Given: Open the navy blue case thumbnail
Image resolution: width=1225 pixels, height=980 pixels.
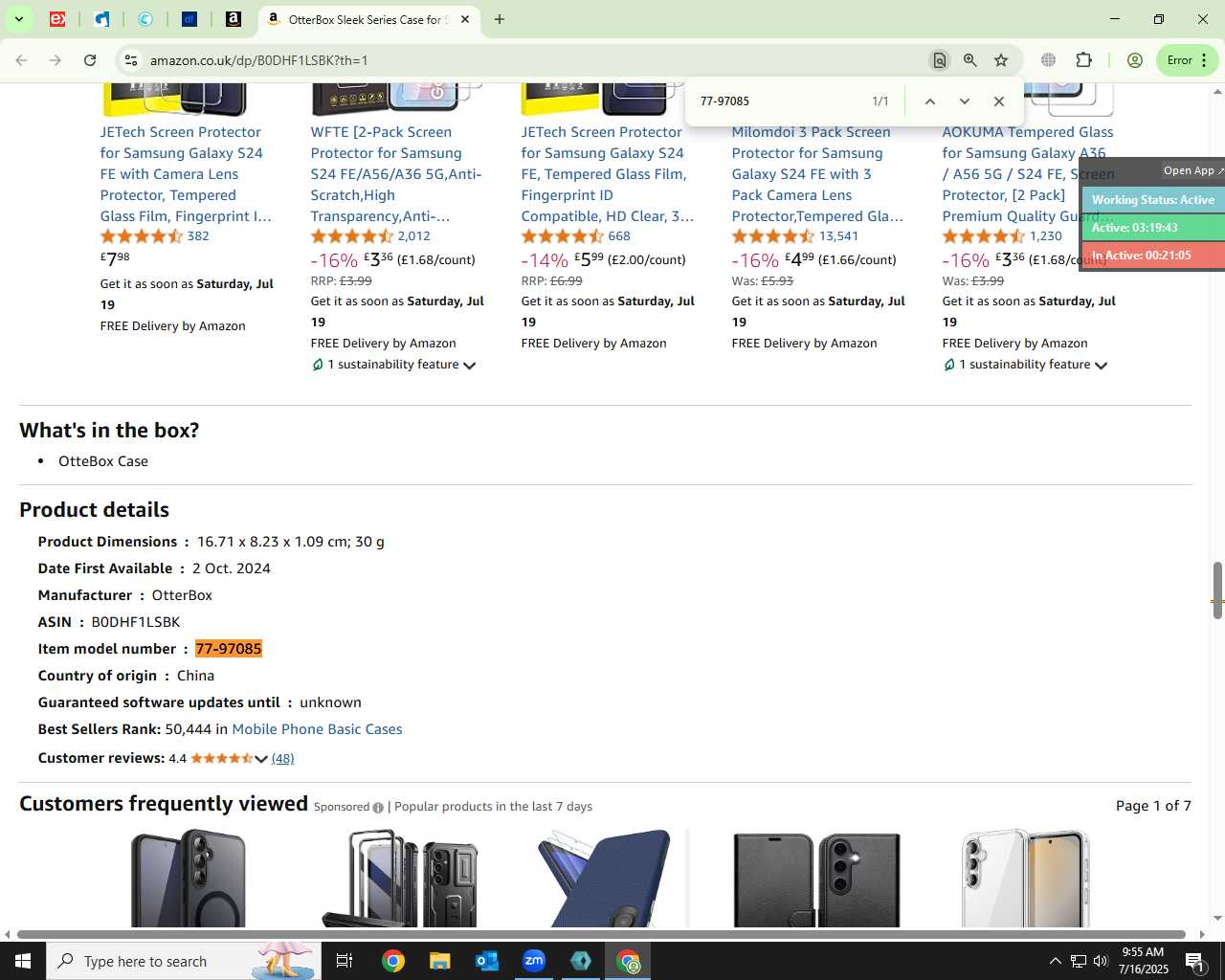Looking at the screenshot, I should tap(605, 878).
